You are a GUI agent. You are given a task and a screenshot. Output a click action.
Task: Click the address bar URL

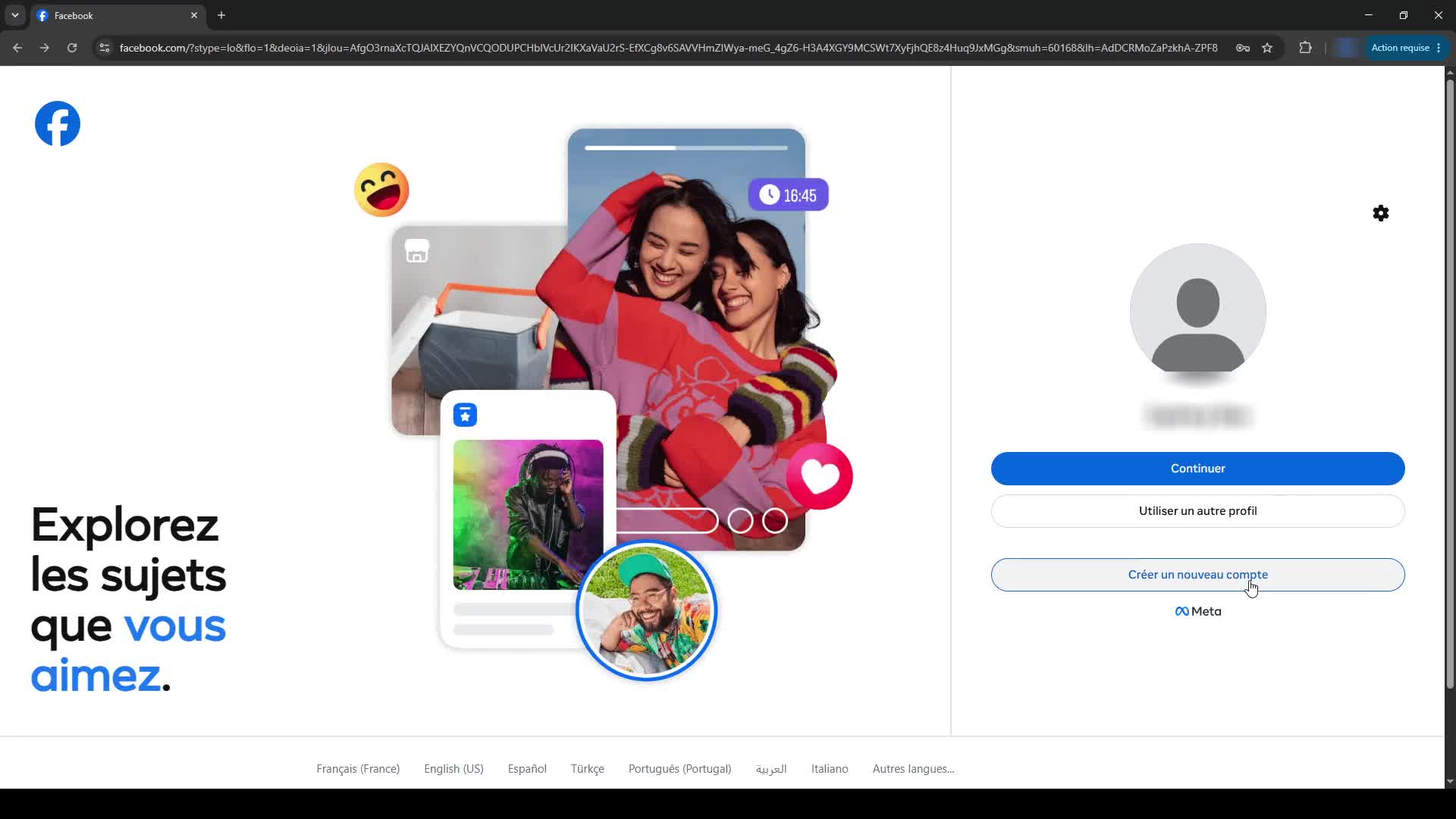[668, 48]
